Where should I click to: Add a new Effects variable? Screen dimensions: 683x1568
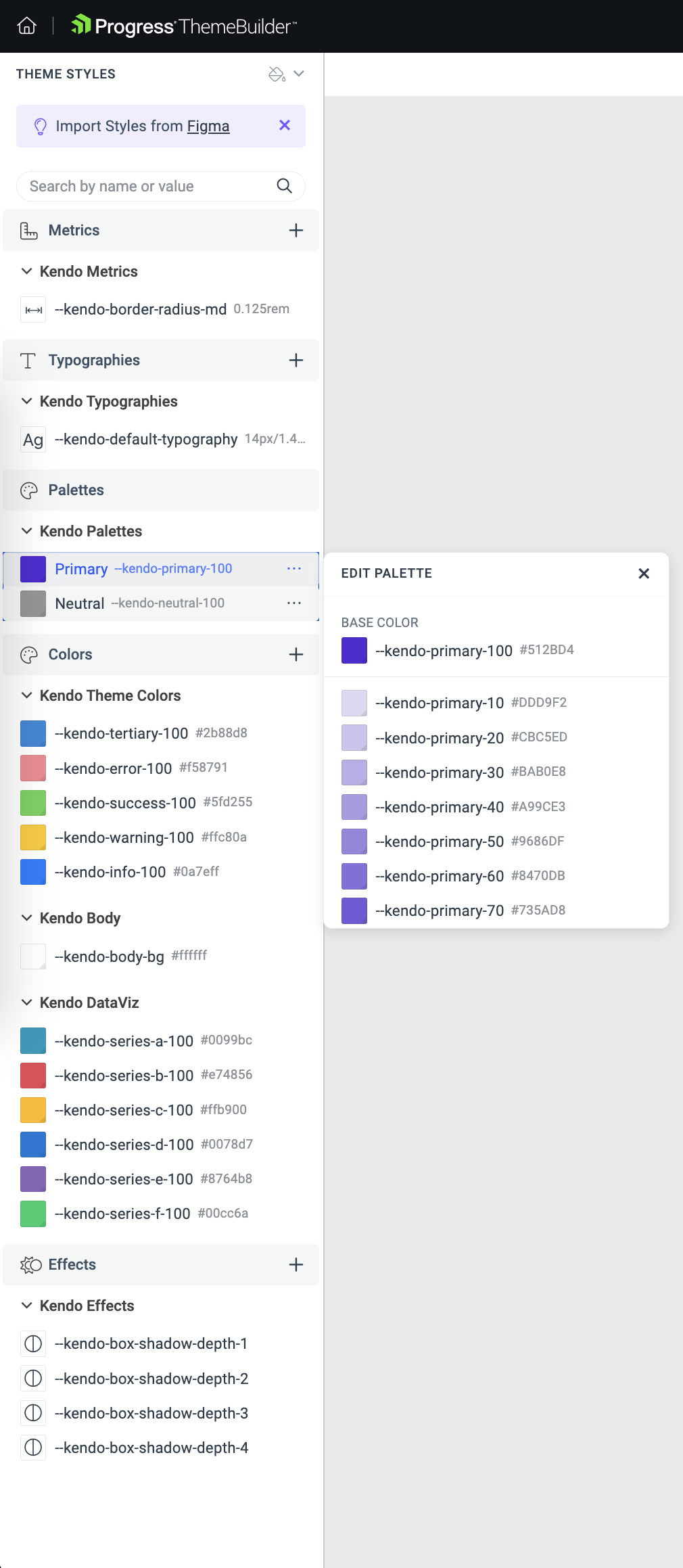tap(296, 1264)
